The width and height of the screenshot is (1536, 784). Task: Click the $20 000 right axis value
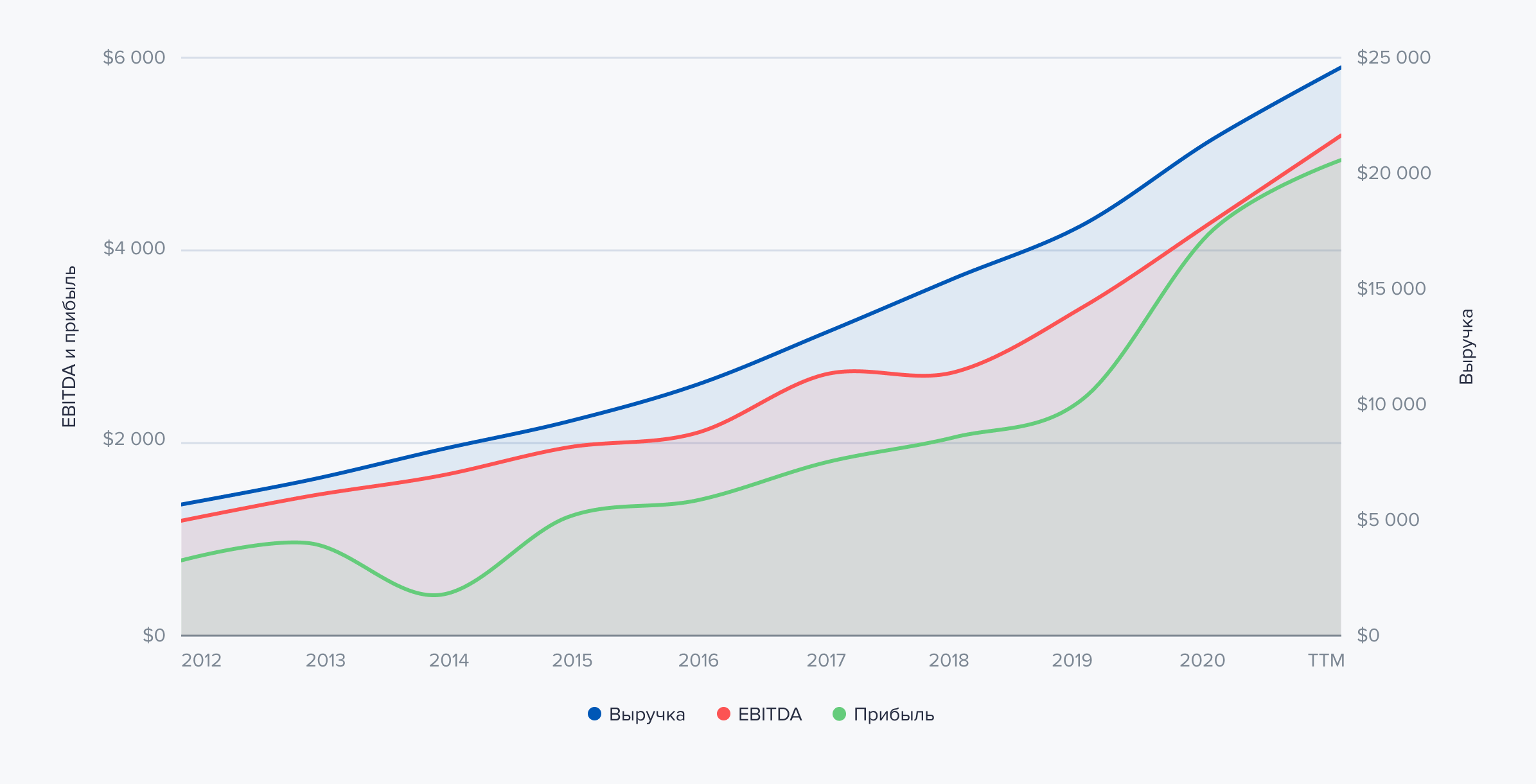click(1393, 173)
